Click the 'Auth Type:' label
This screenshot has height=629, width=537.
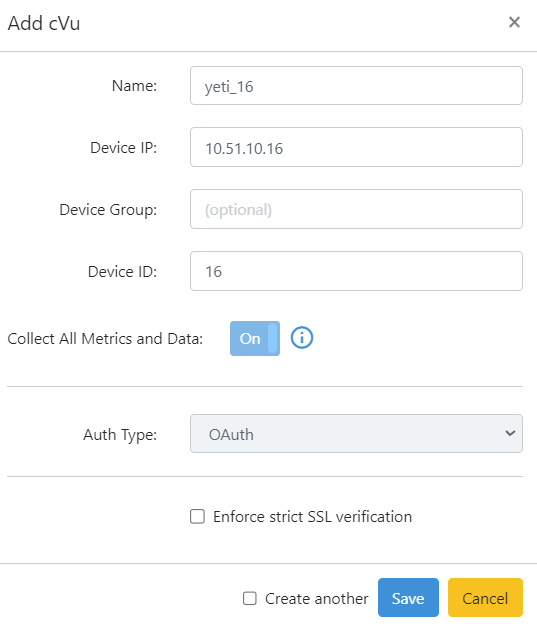tap(120, 435)
